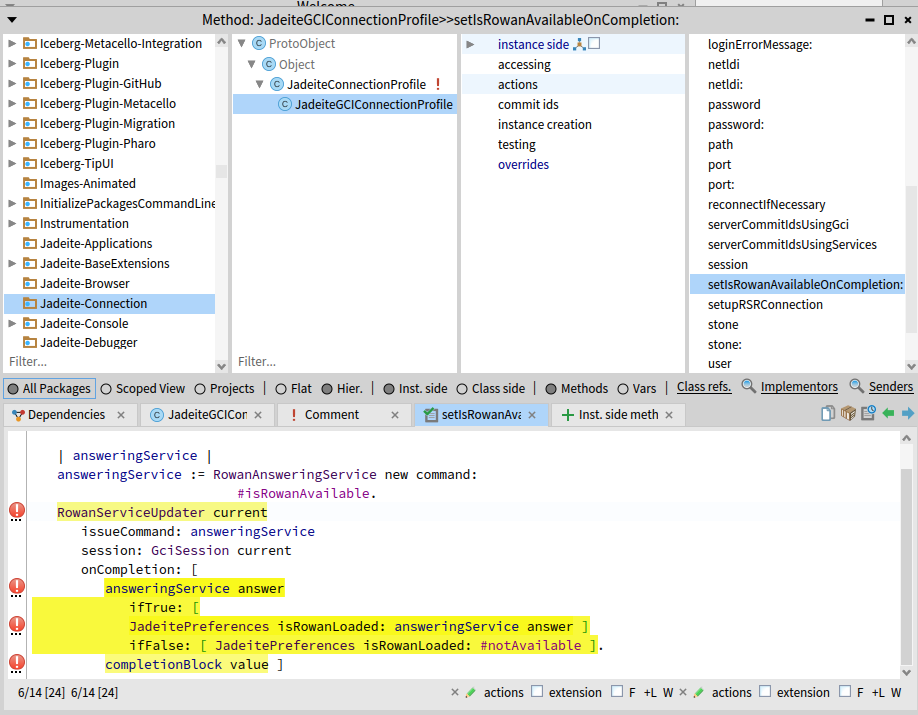Switch to the Dependencies tab
This screenshot has width=918, height=715.
[x=66, y=415]
